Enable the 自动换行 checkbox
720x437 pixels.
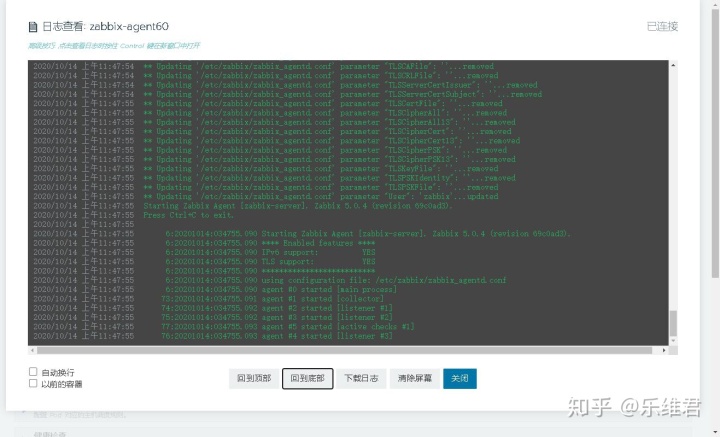[x=33, y=371]
